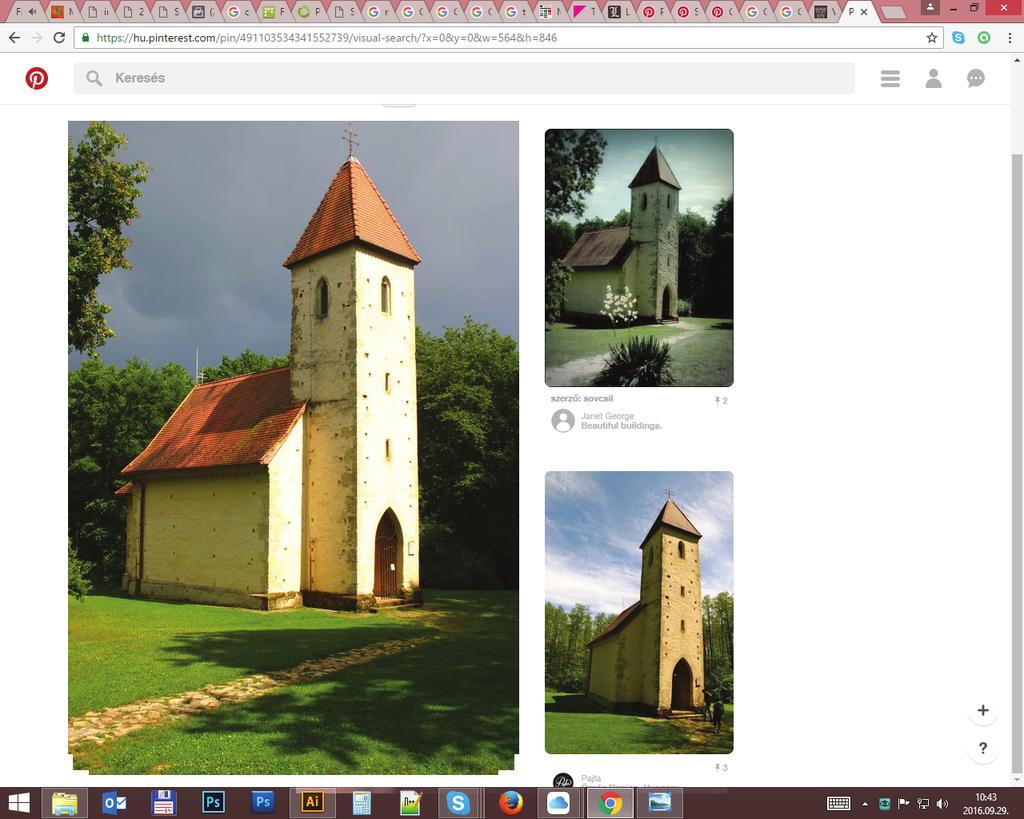
Task: Open the Calculator from the taskbar
Action: pyautogui.click(x=361, y=803)
